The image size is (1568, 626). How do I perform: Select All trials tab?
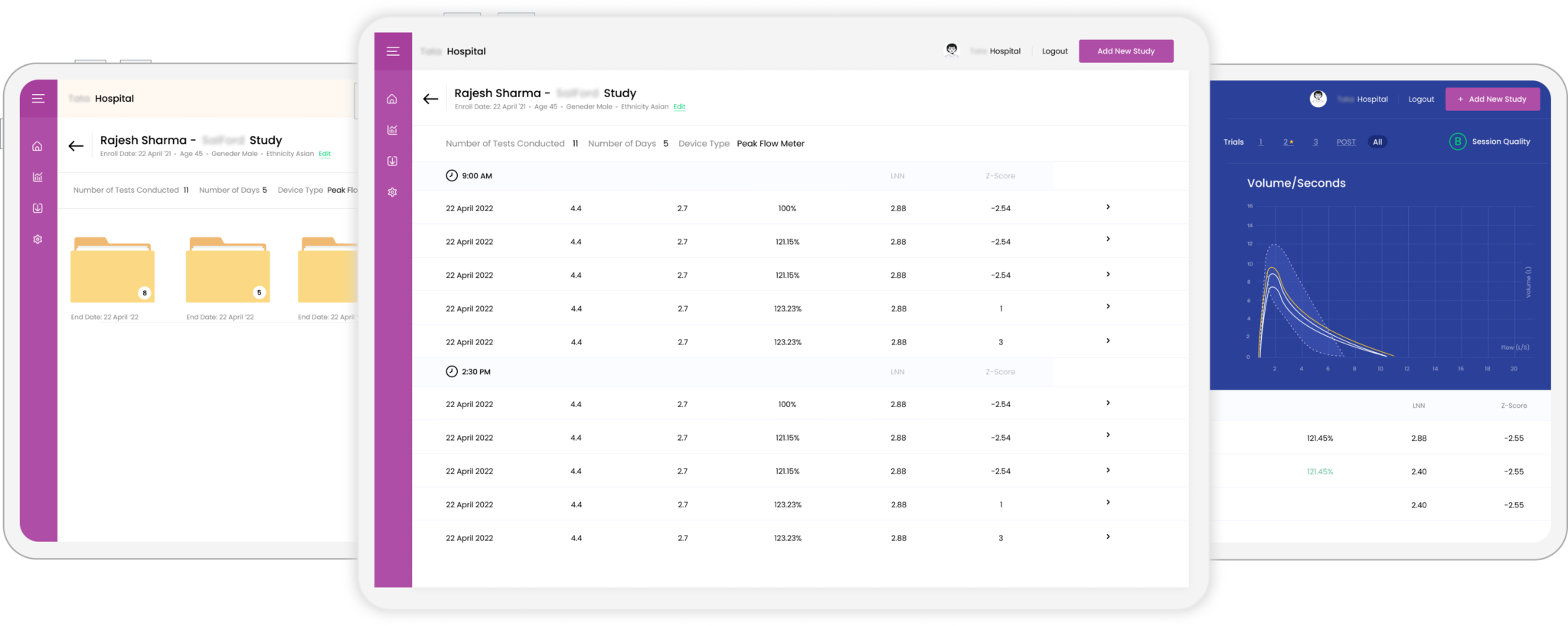[x=1377, y=142]
